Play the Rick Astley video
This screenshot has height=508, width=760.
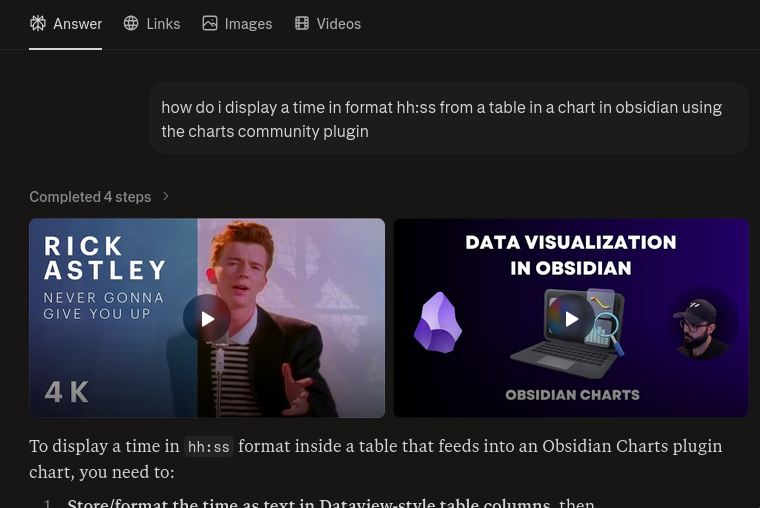point(207,318)
